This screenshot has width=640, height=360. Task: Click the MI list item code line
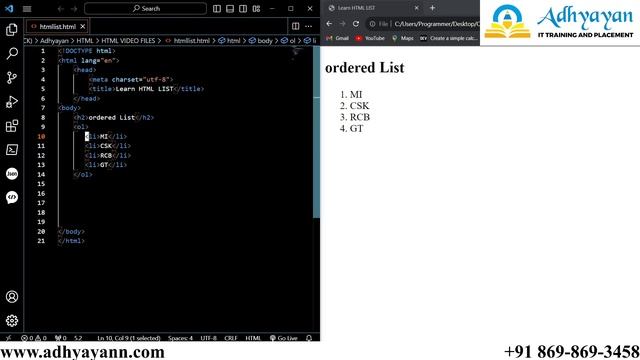tap(106, 136)
